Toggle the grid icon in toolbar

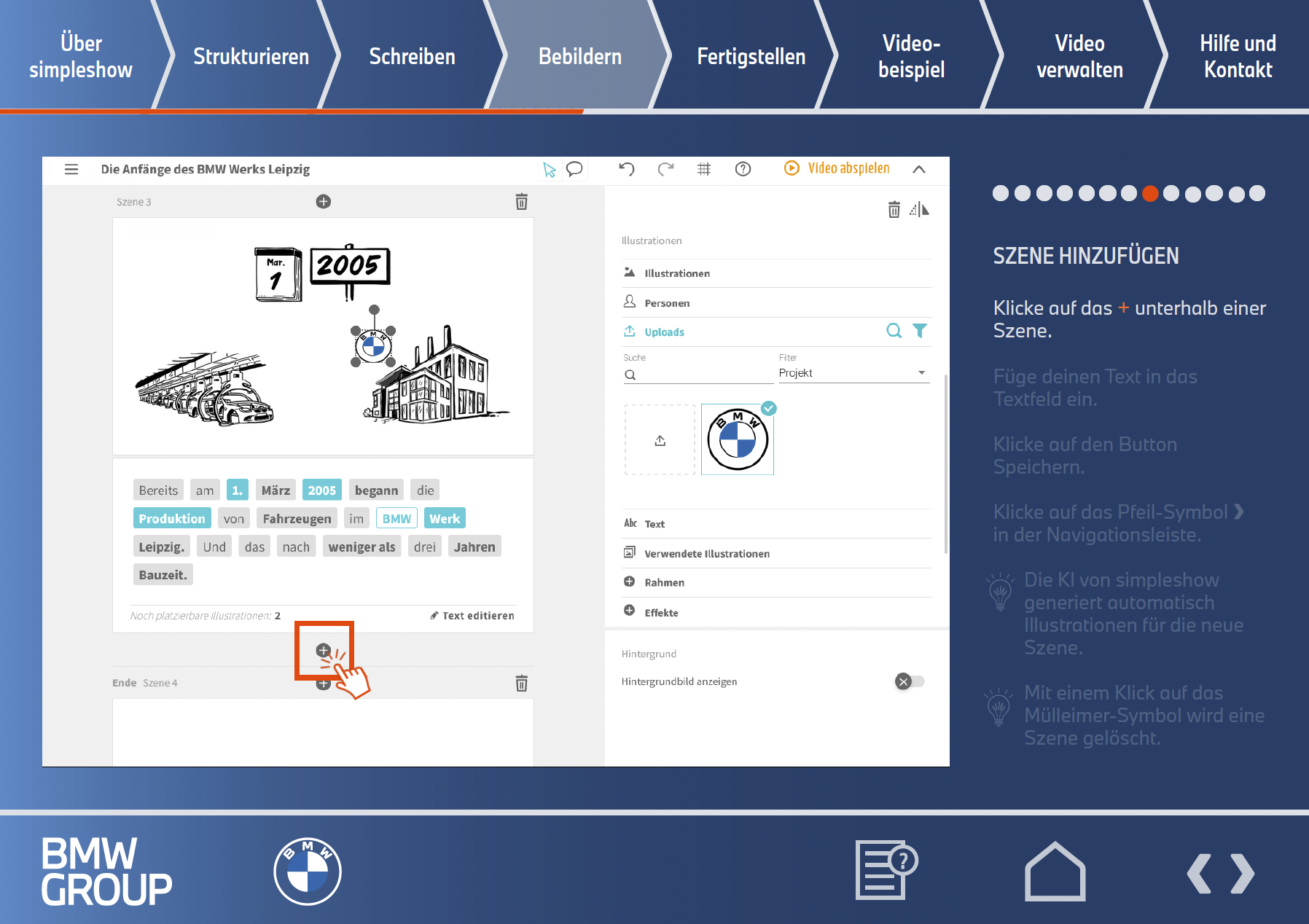pos(704,169)
